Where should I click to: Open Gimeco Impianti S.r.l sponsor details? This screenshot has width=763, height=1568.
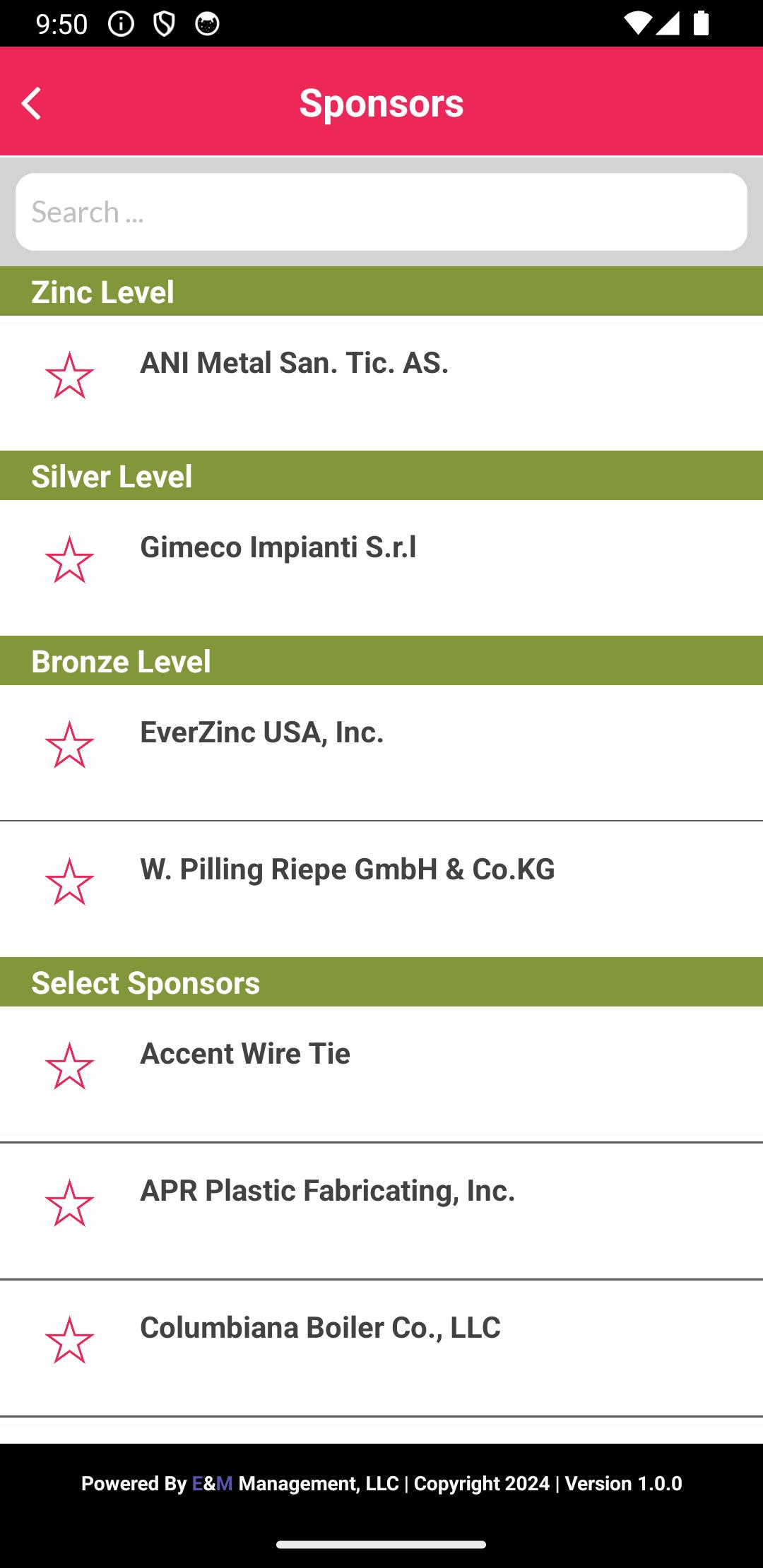coord(381,568)
